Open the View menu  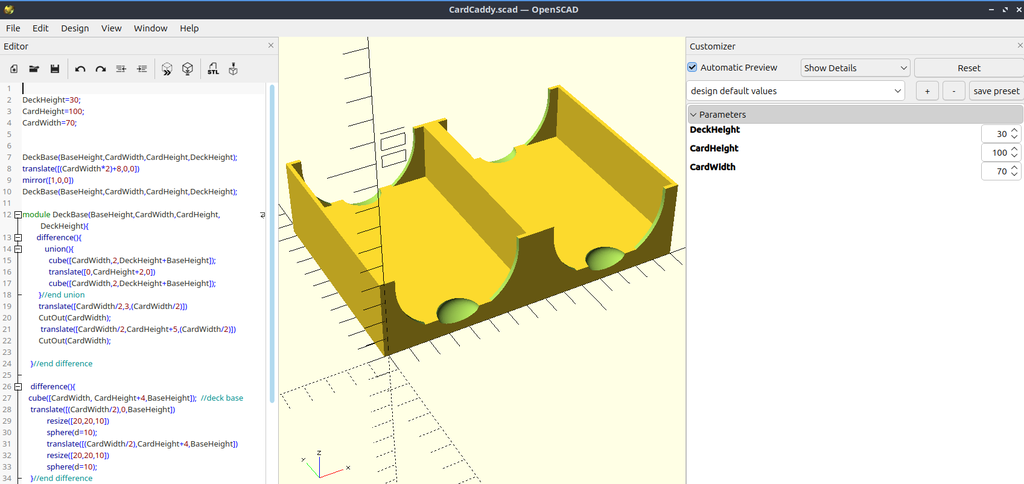111,28
